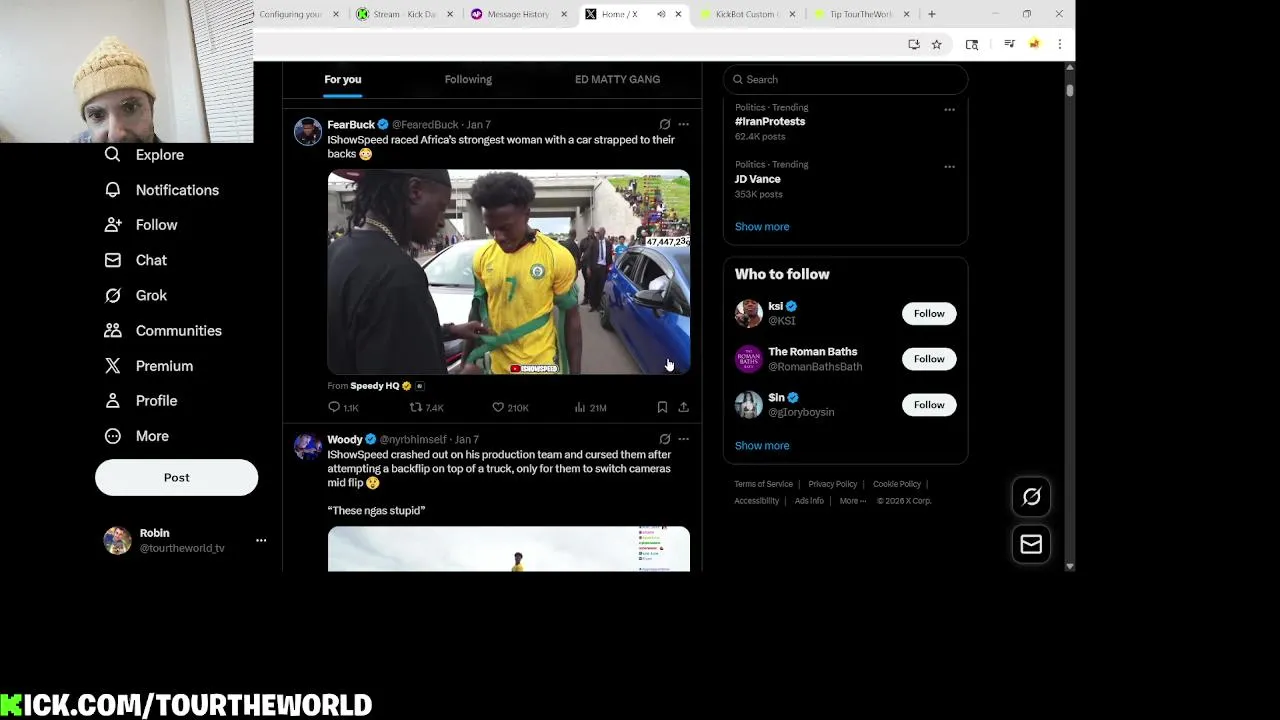Open options for JD Vance trend
Image resolution: width=1280 pixels, height=720 pixels.
click(949, 167)
